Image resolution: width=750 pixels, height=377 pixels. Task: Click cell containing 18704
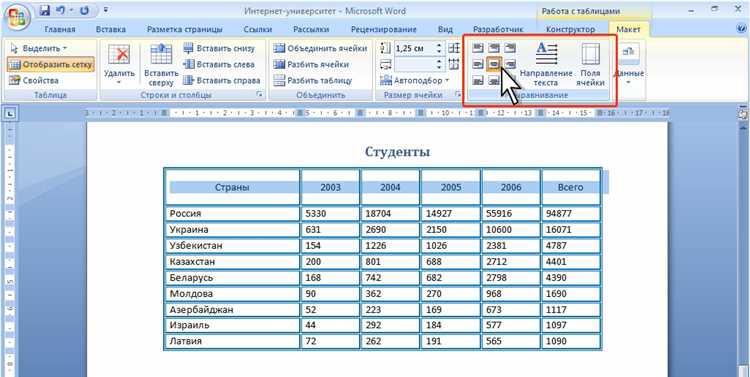point(390,213)
